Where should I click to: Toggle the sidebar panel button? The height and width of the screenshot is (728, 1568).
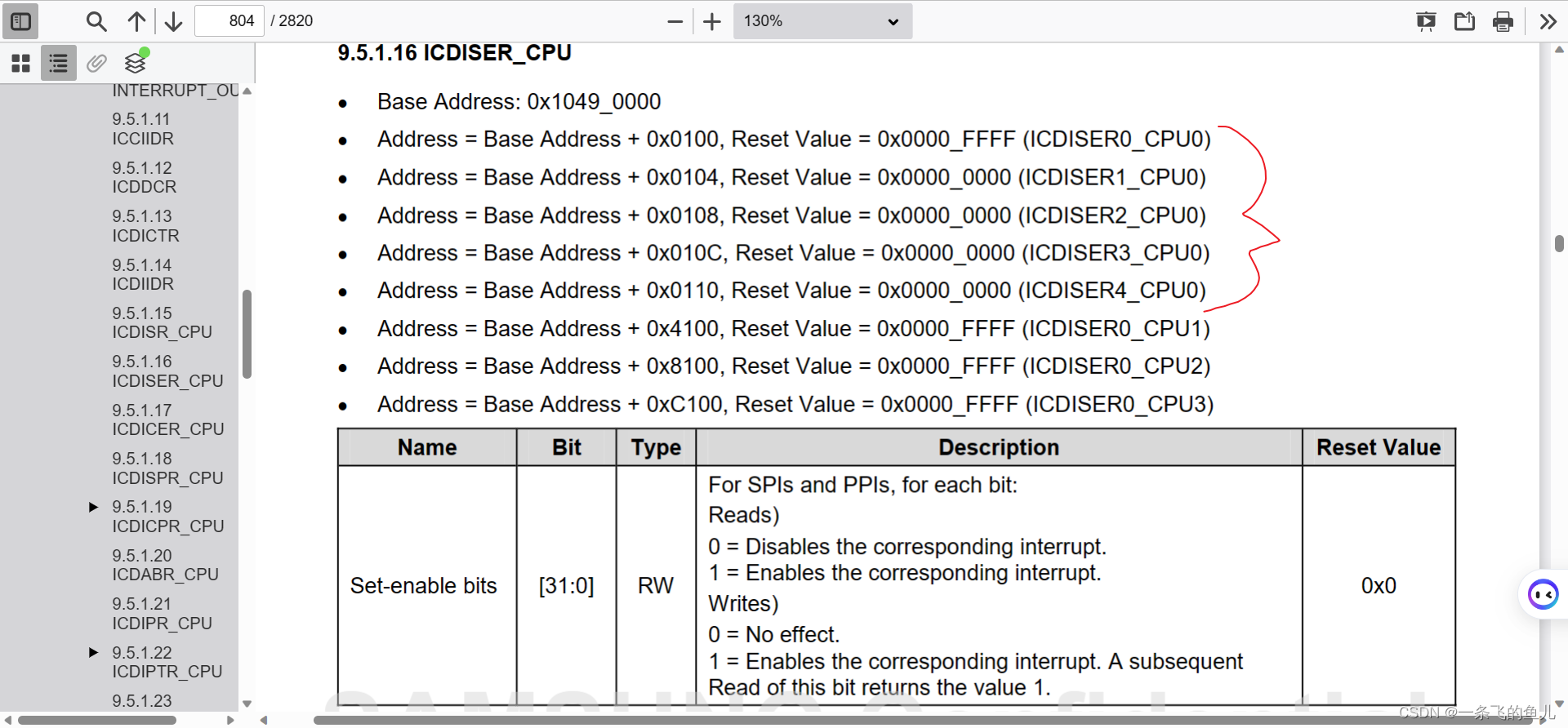tap(21, 21)
